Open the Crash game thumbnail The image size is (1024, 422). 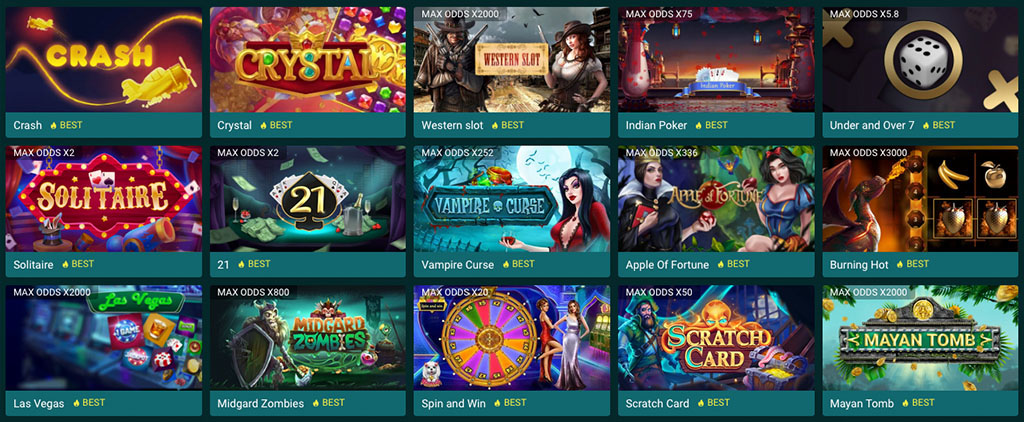coord(104,59)
